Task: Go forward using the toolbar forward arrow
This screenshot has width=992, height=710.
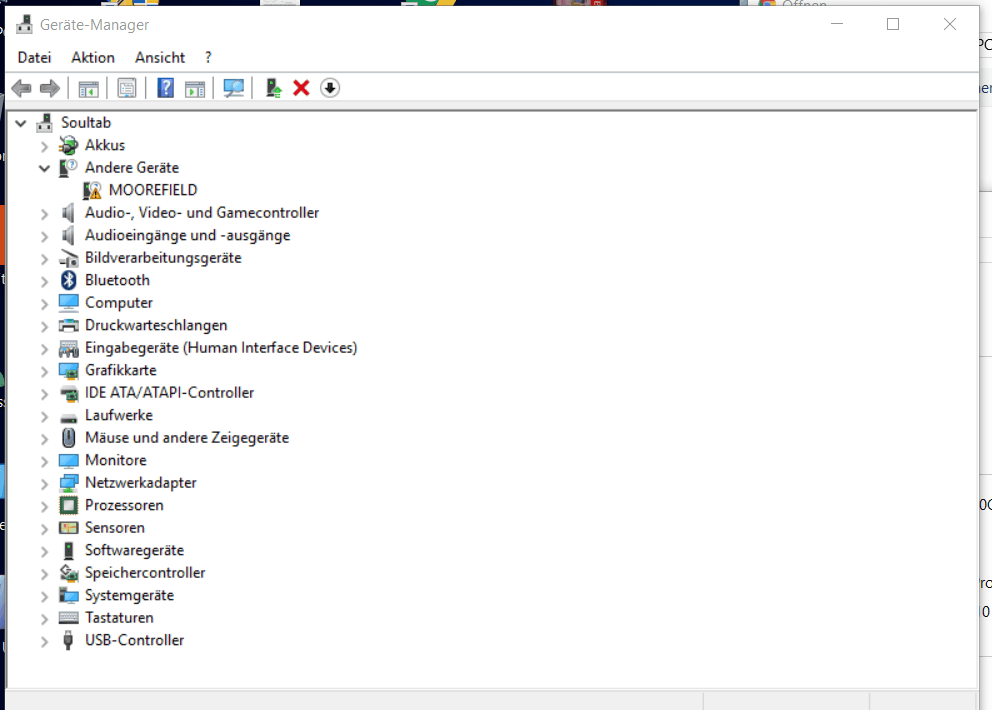Action: tap(50, 88)
